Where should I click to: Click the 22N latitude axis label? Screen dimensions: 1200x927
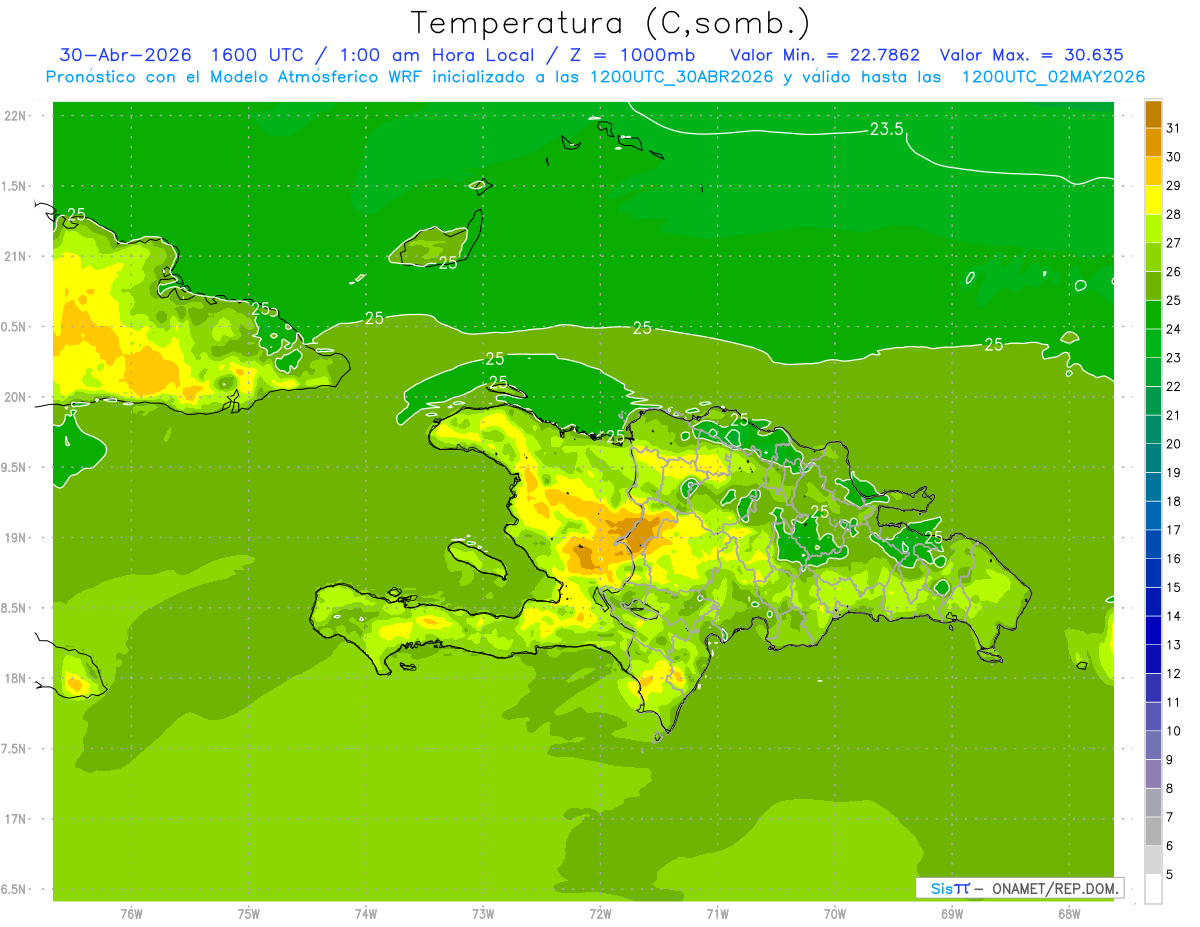(x=16, y=116)
